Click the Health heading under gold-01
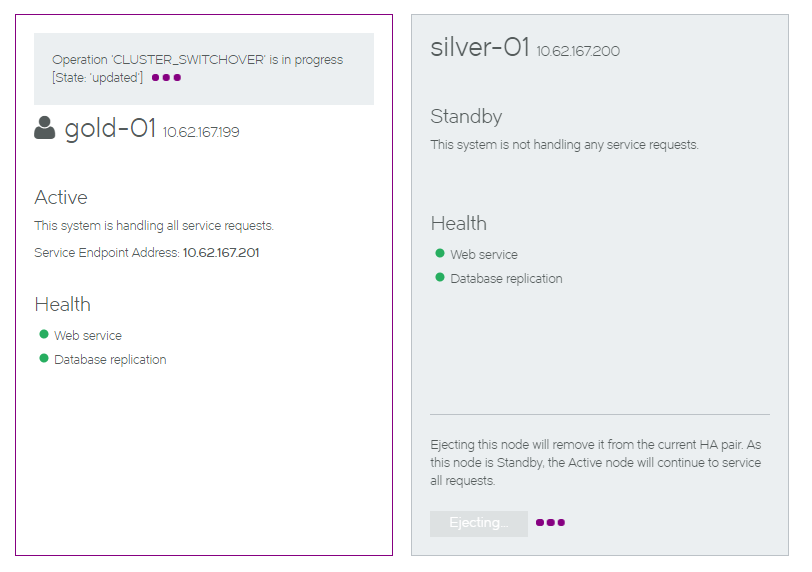The height and width of the screenshot is (572, 812). (63, 304)
